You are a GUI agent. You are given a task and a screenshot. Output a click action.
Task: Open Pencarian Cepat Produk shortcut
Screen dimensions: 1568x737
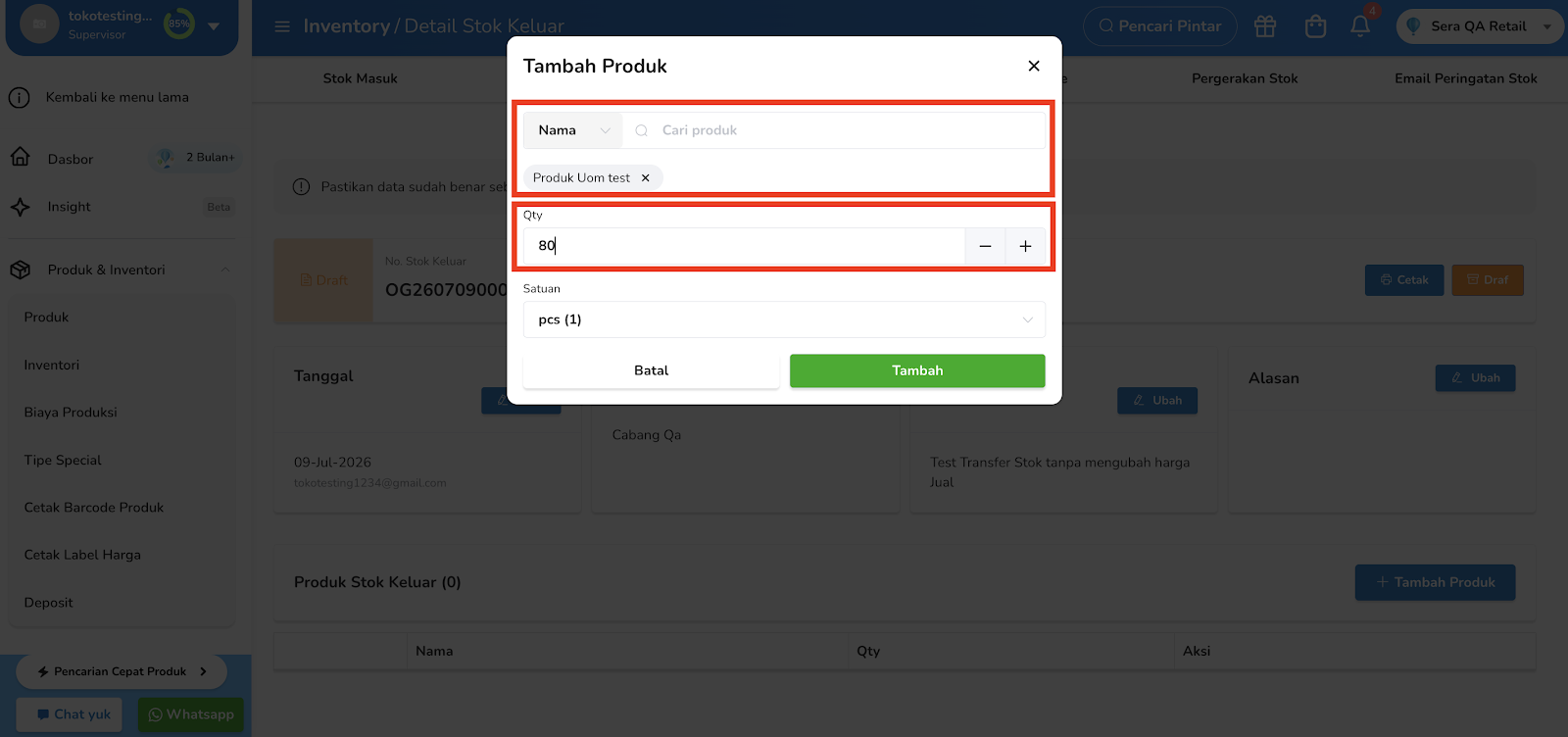(x=122, y=671)
